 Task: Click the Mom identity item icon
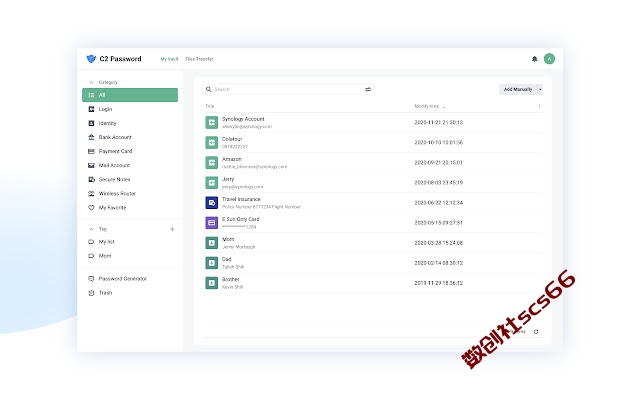pyautogui.click(x=211, y=243)
